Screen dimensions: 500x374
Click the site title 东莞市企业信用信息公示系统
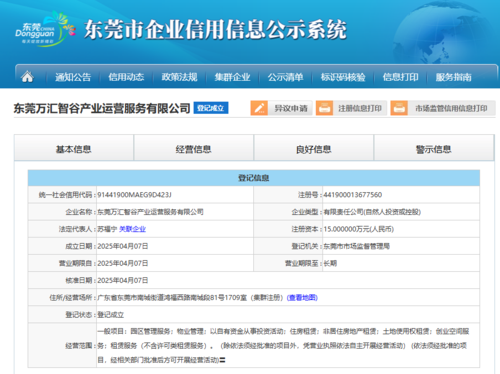click(215, 29)
